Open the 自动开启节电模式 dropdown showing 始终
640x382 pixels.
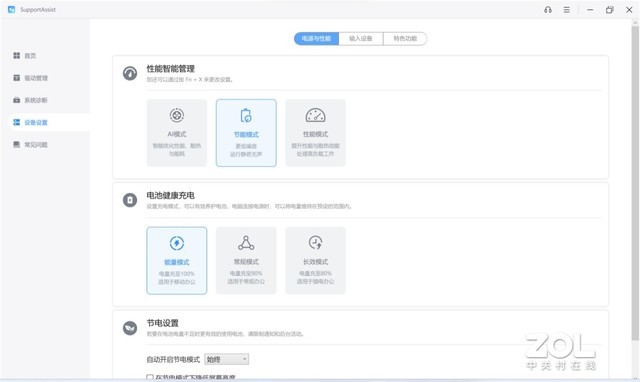(x=227, y=359)
